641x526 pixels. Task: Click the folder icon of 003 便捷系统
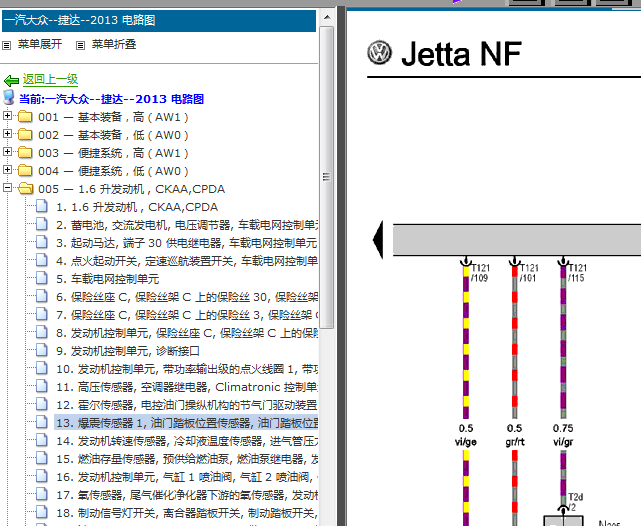pyautogui.click(x=25, y=152)
